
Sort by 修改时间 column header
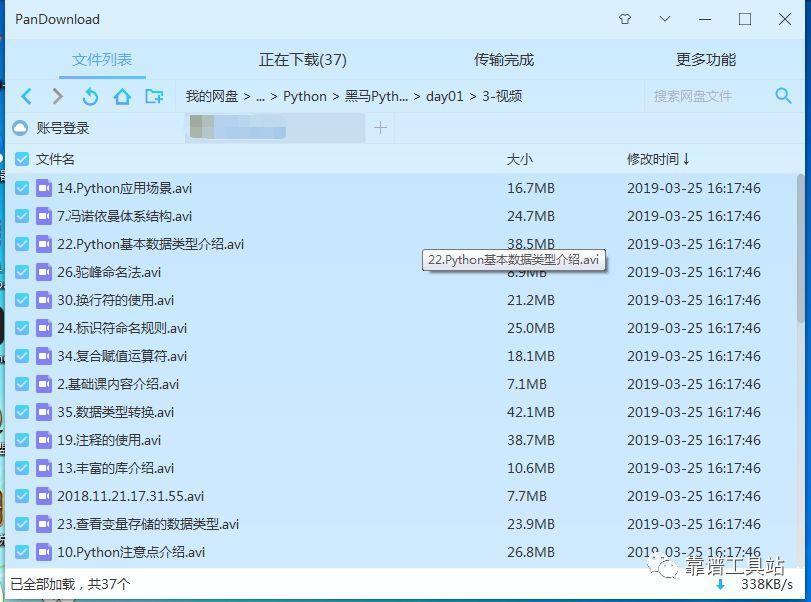(658, 159)
